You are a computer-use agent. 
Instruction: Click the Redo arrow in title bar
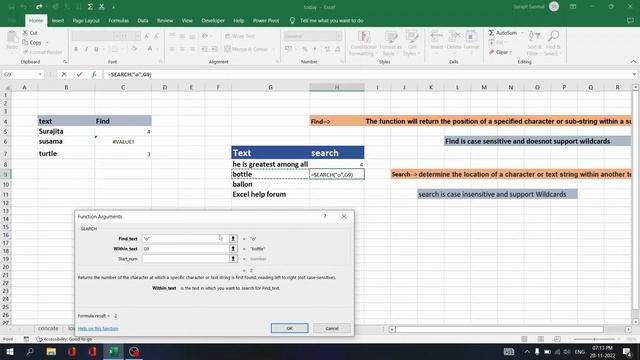(39, 7)
